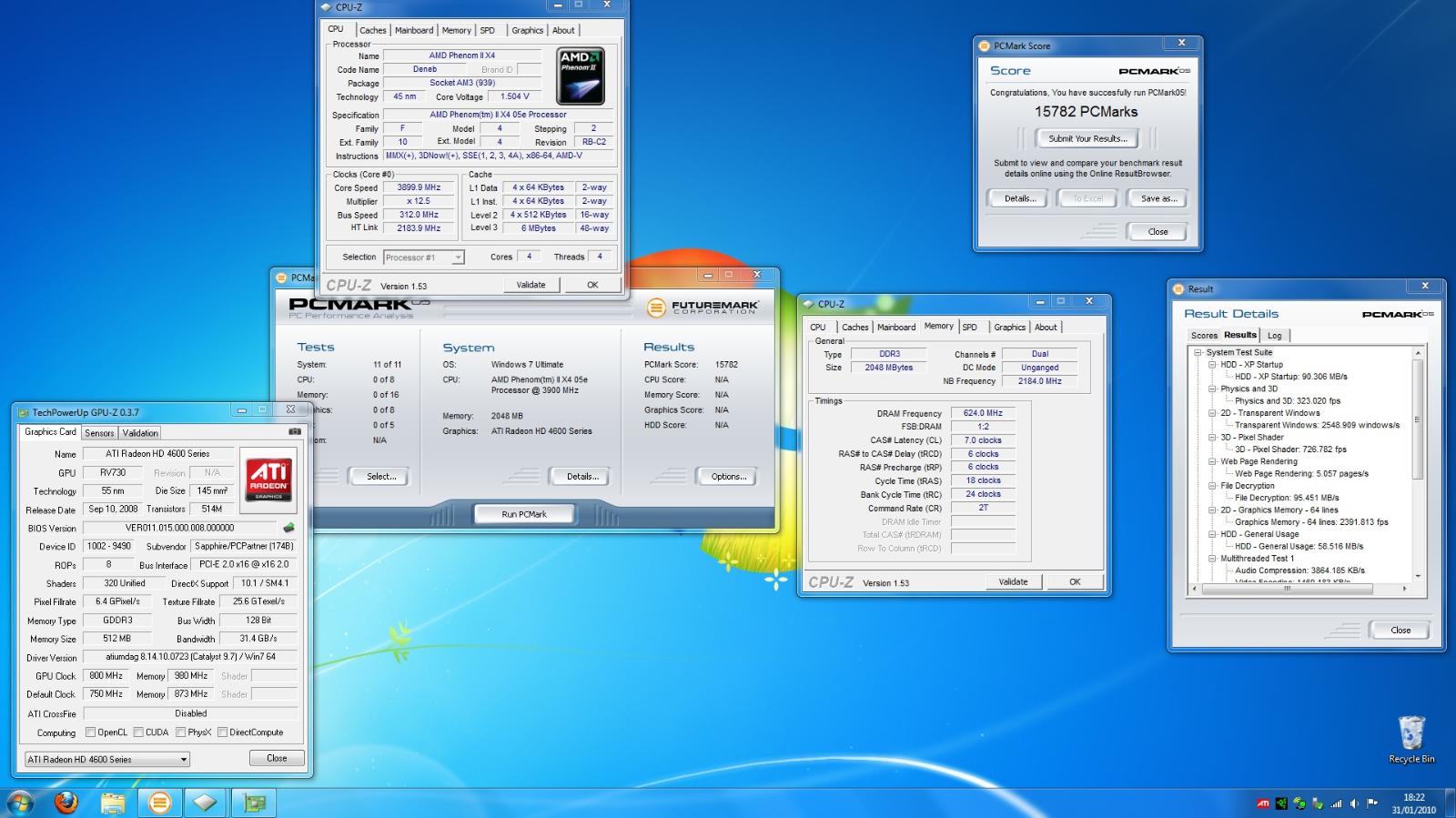
Task: Click the volume speaker tray icon
Action: pos(1354,803)
